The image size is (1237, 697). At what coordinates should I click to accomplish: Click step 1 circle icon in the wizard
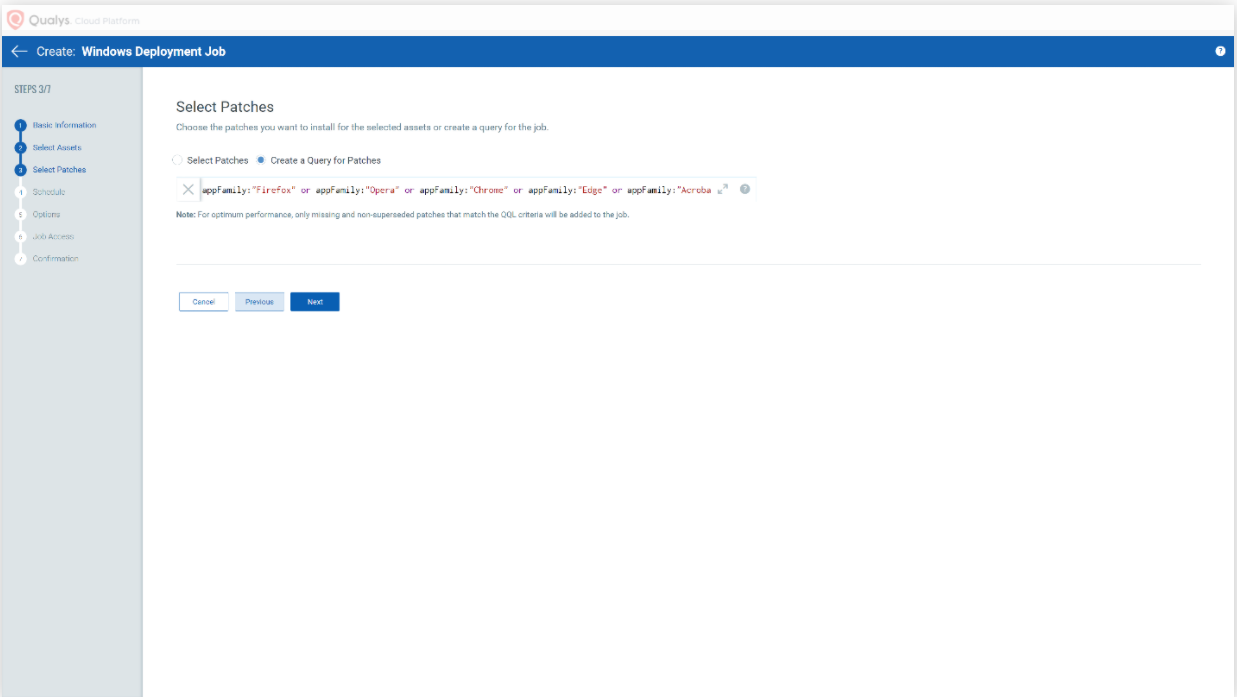[20, 126]
